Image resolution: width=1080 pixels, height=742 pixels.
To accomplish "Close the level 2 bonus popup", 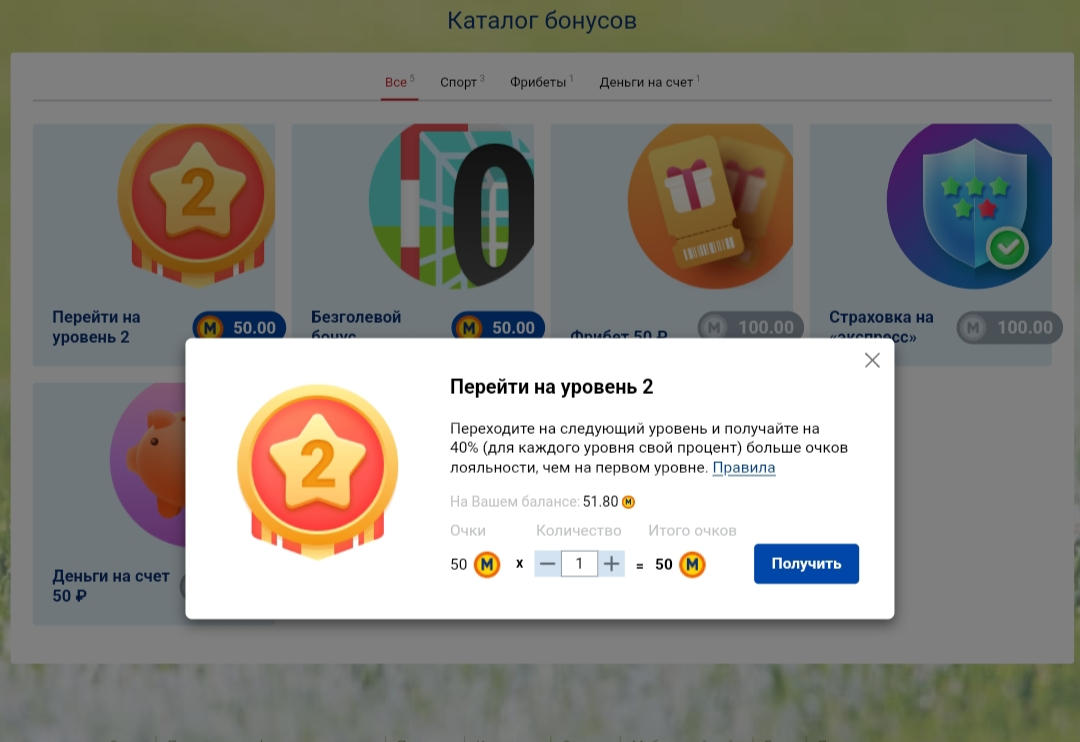I will 872,360.
